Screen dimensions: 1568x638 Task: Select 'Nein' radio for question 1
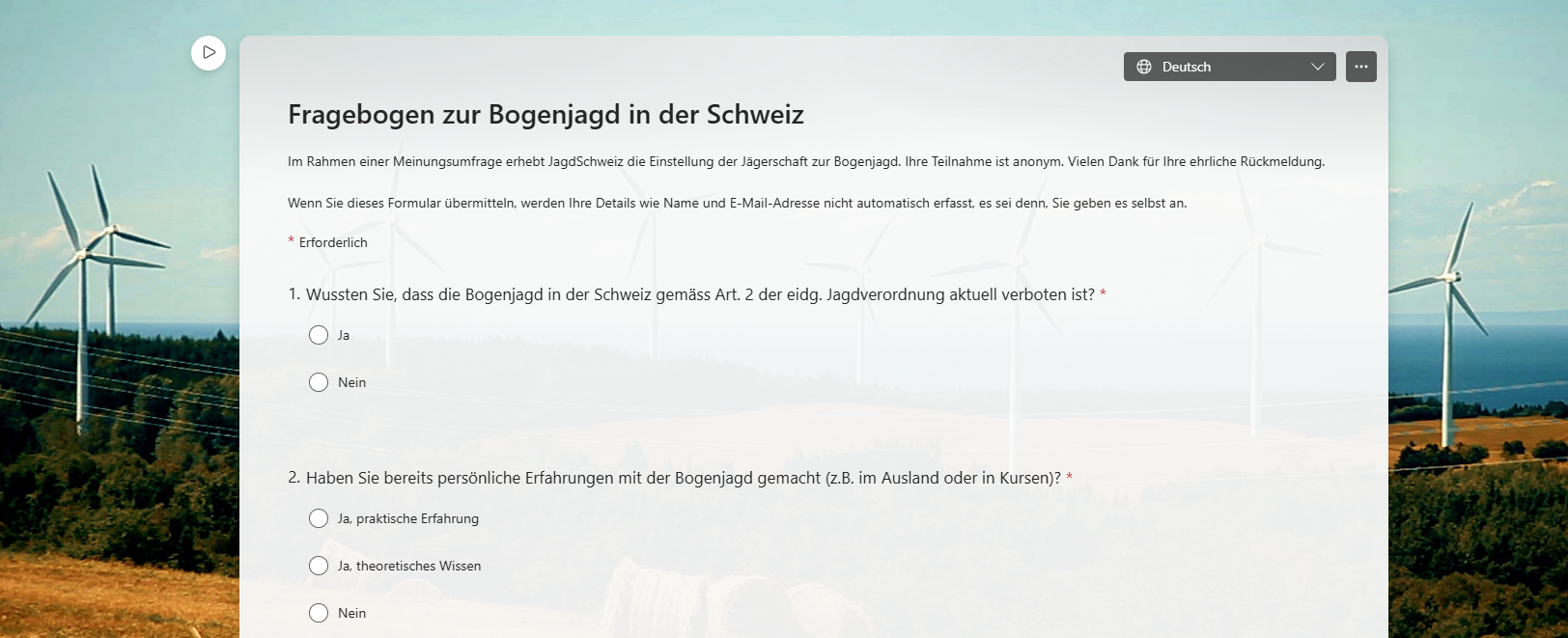pyautogui.click(x=319, y=382)
